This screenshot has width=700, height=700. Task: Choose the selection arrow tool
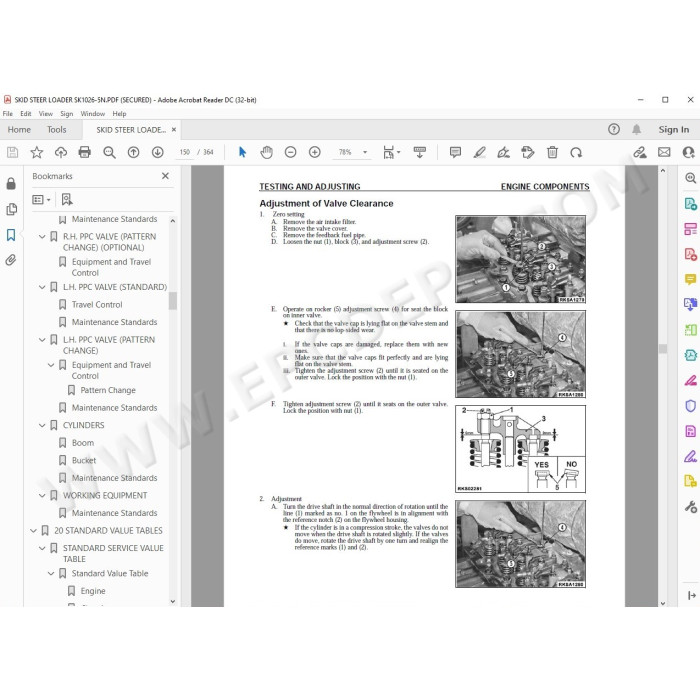(242, 153)
